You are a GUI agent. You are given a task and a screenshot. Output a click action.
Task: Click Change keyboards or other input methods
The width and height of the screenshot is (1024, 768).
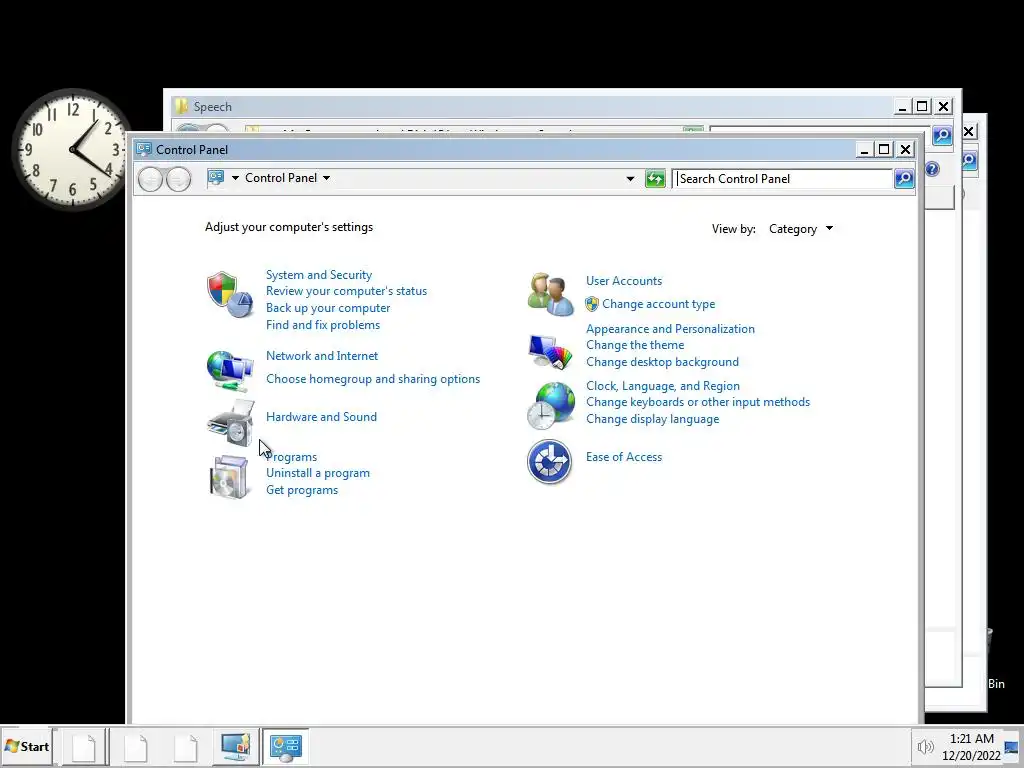(x=697, y=402)
